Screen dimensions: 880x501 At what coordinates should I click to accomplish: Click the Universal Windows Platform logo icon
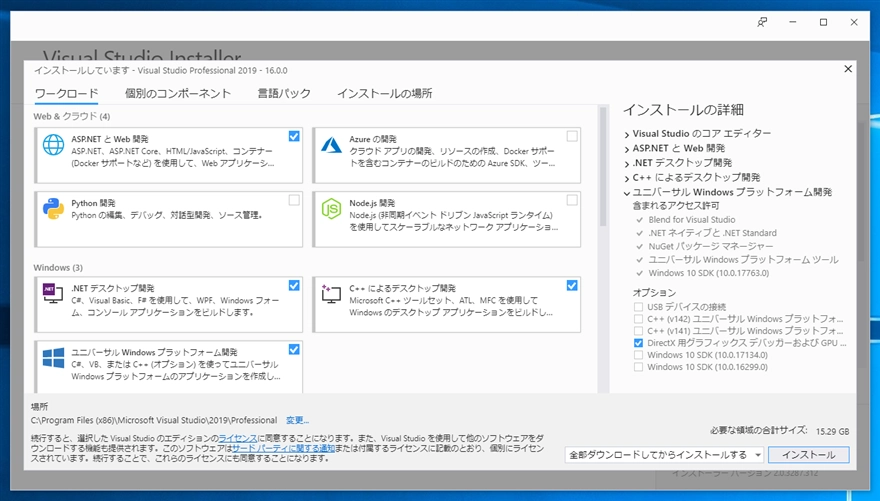tap(53, 357)
